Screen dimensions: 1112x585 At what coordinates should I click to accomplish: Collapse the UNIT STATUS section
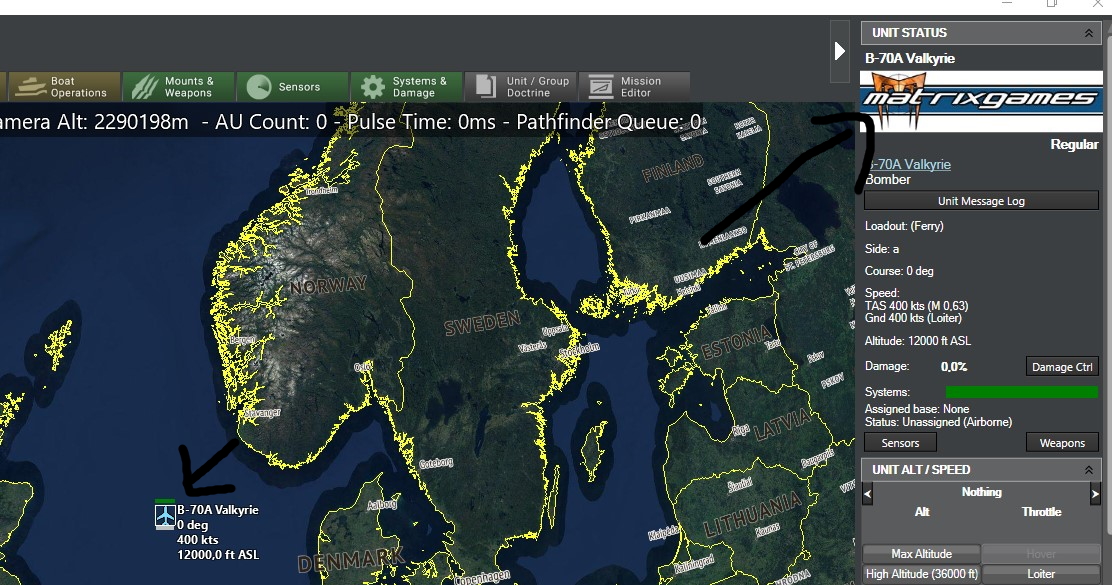point(1089,33)
